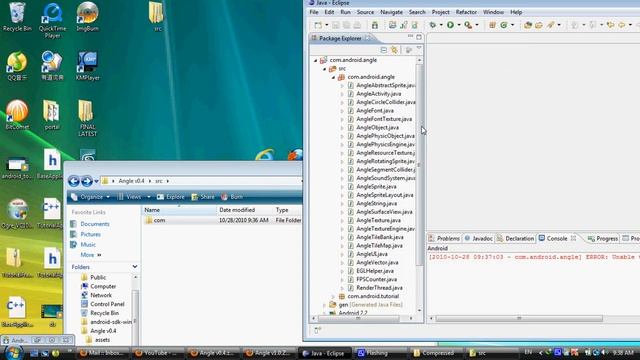Open the Project menu in Eclipse
The image size is (640, 360).
pos(440,12)
